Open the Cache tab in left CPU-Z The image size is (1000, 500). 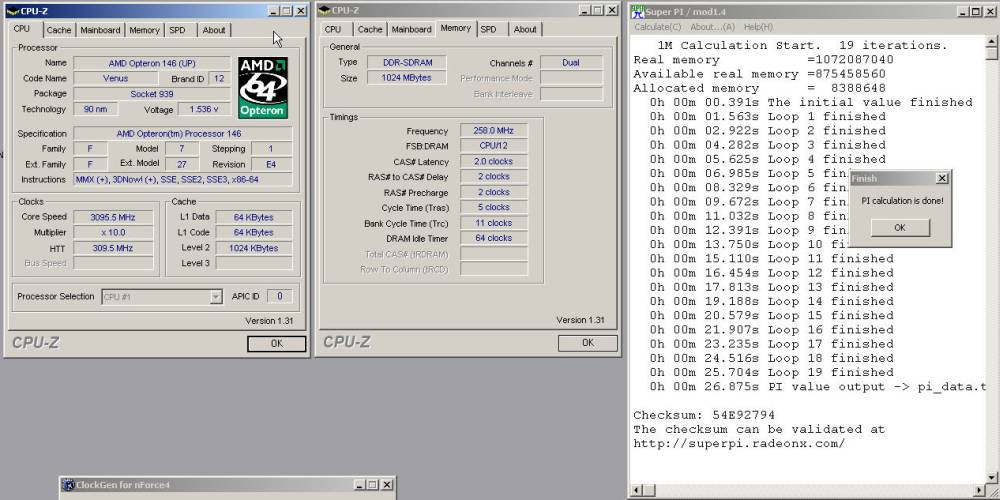click(x=59, y=30)
